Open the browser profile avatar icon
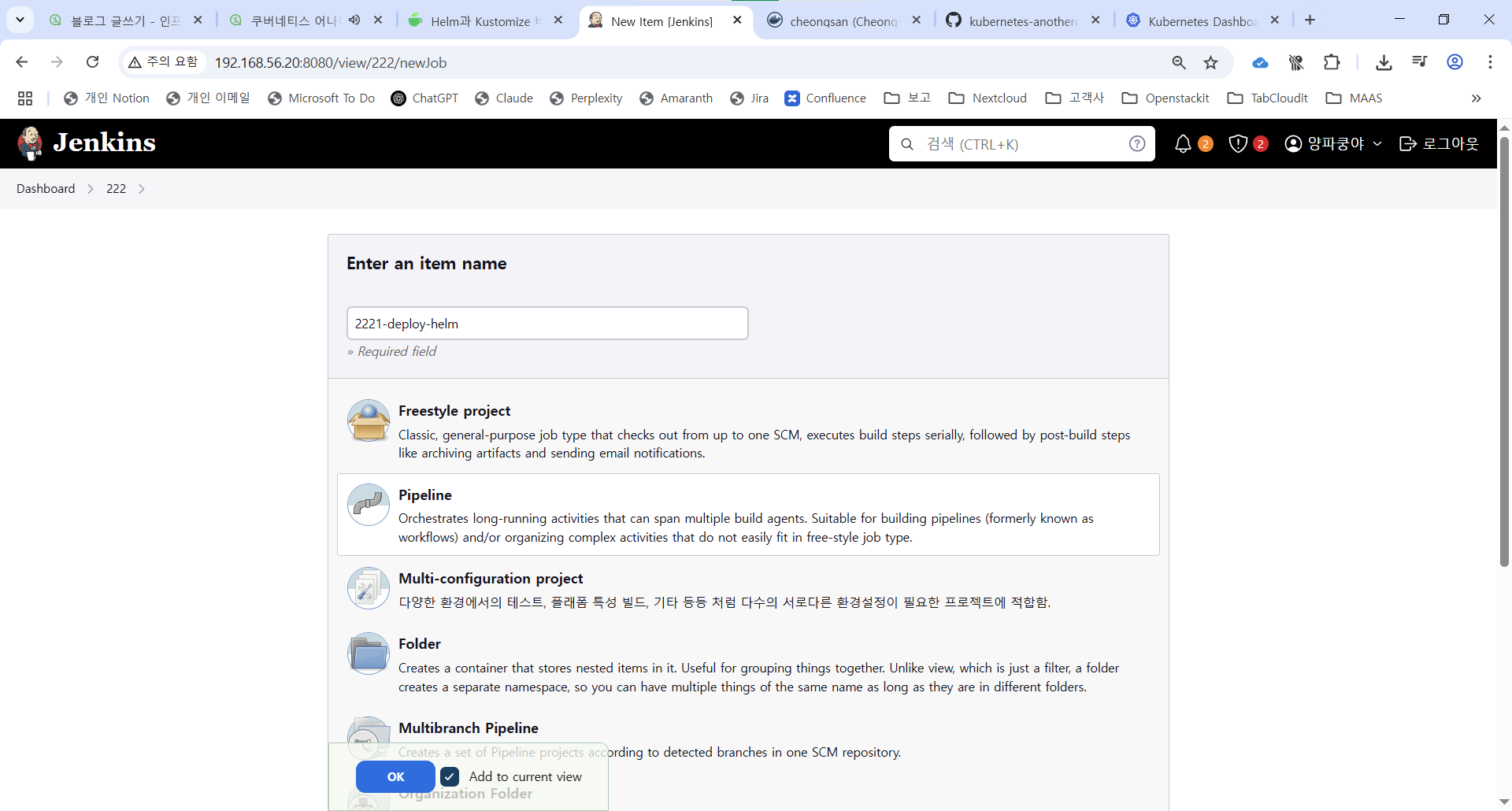The width and height of the screenshot is (1512, 811). click(x=1455, y=62)
